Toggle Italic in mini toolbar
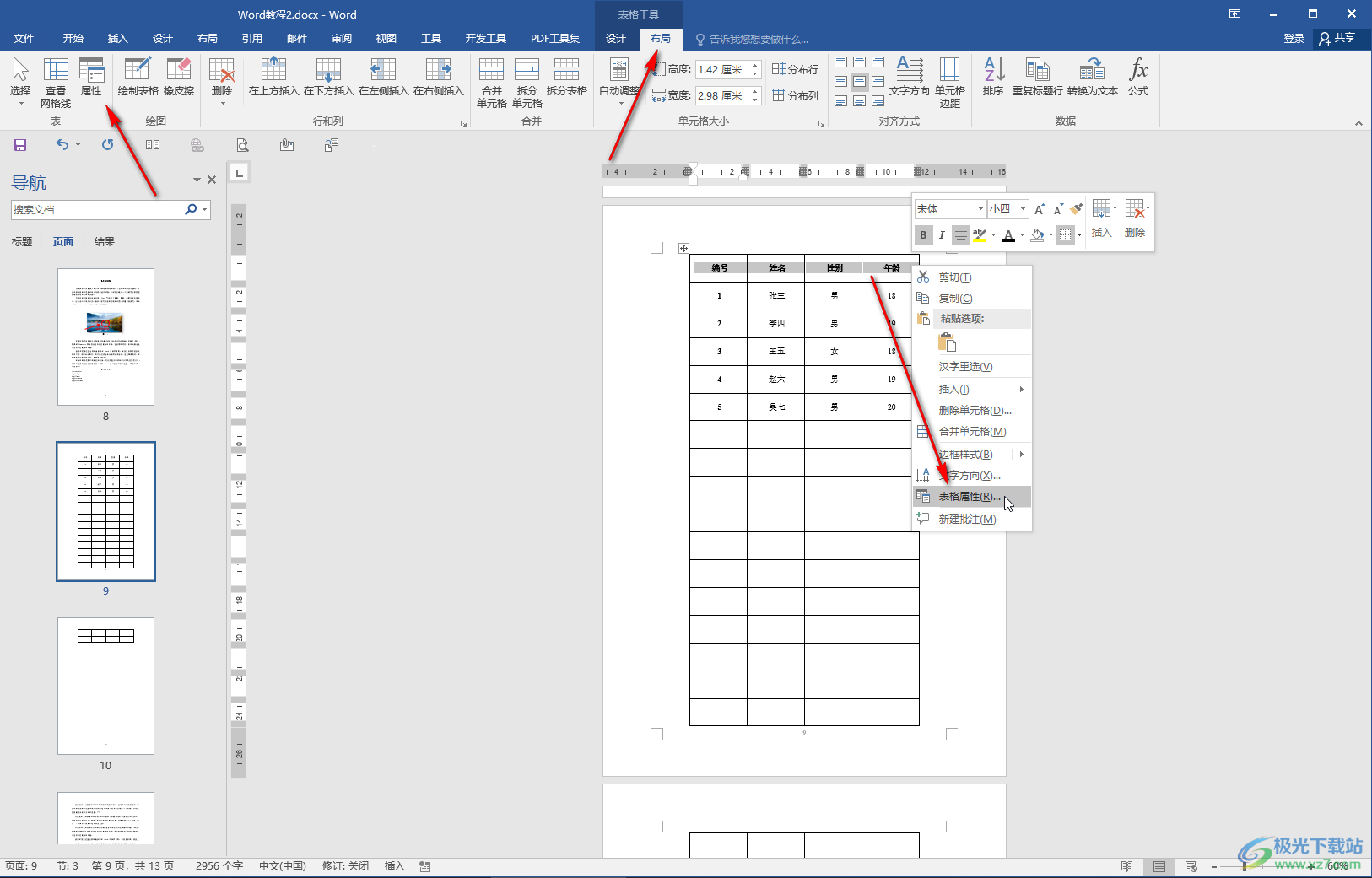Viewport: 1372px width, 878px height. pyautogui.click(x=942, y=235)
